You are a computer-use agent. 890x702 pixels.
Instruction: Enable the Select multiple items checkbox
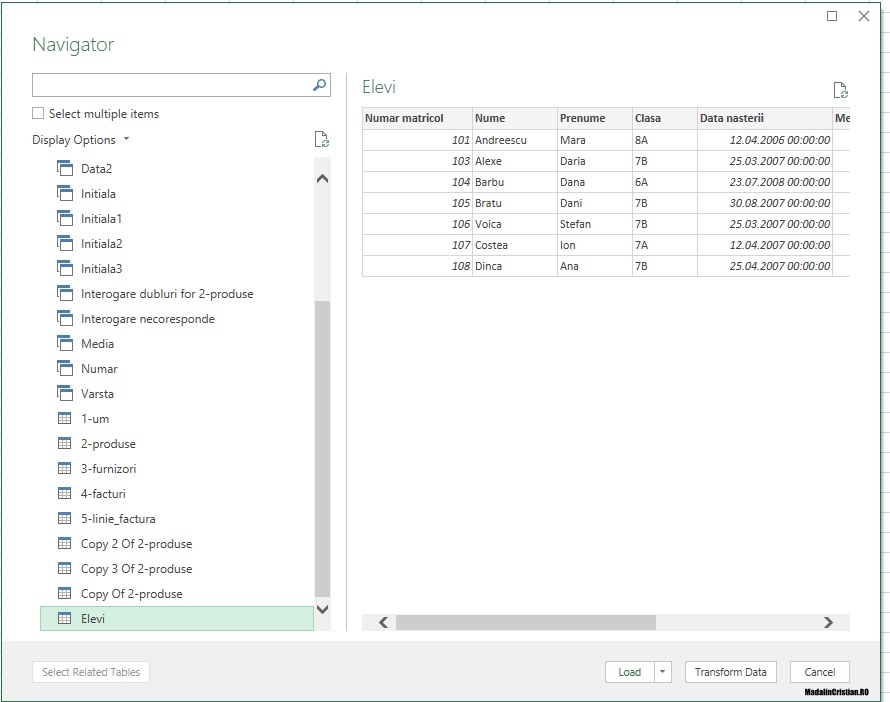(x=37, y=113)
